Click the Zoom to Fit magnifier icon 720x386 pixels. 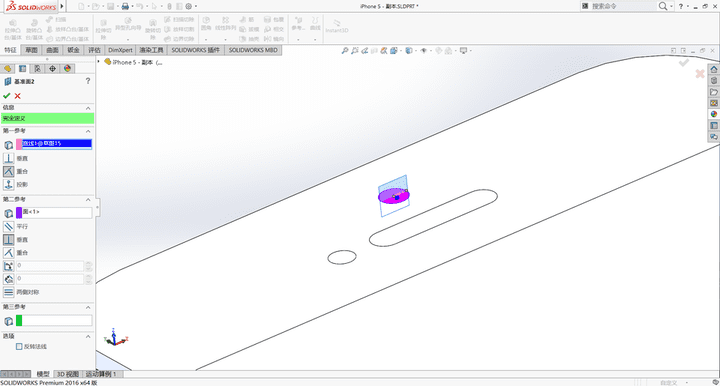(x=345, y=51)
